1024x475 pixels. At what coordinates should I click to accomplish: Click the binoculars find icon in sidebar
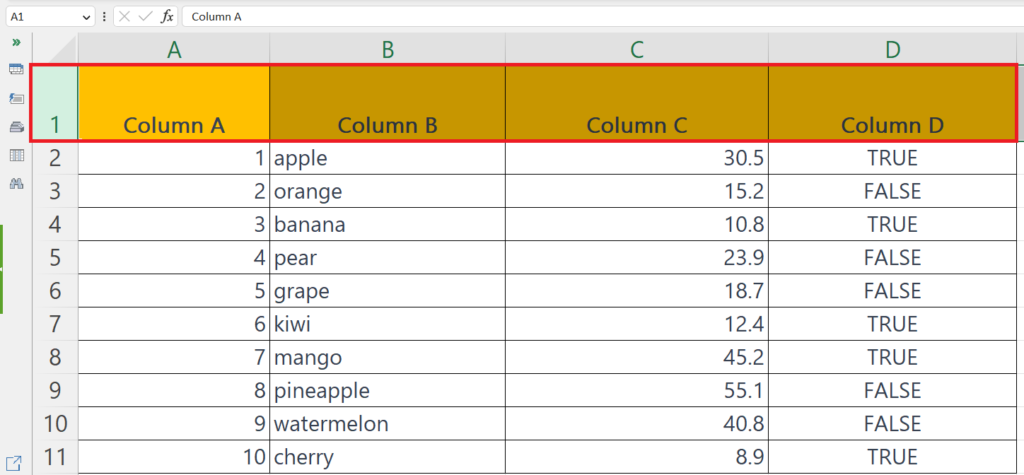pyautogui.click(x=16, y=184)
